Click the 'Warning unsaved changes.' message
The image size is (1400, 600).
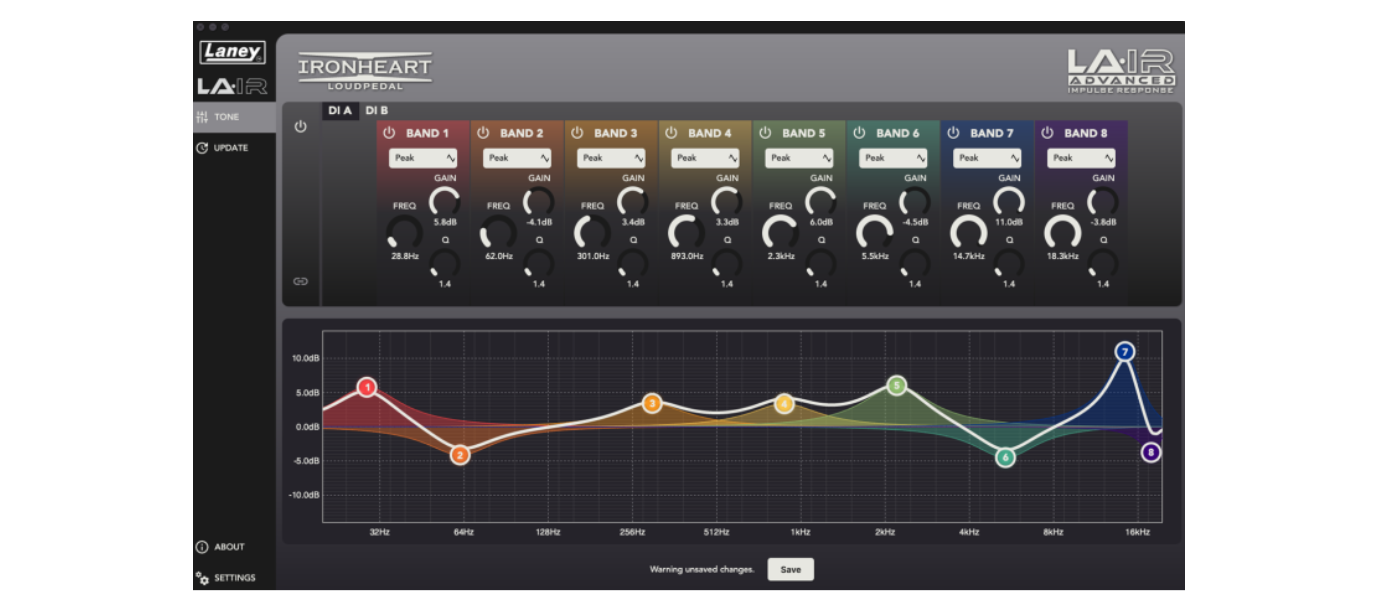point(701,569)
